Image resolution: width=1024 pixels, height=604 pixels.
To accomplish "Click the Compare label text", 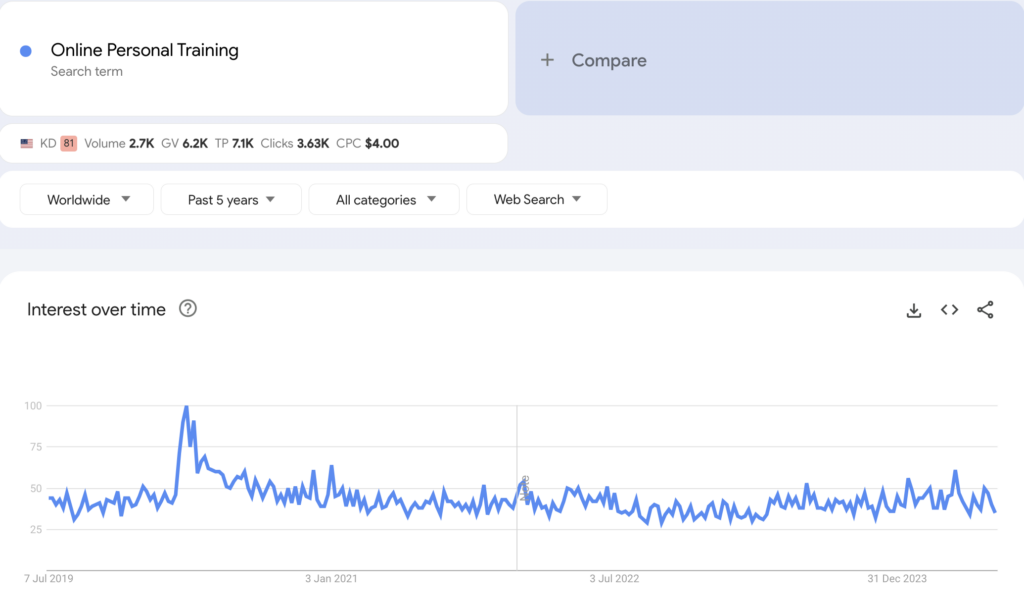I will [609, 60].
